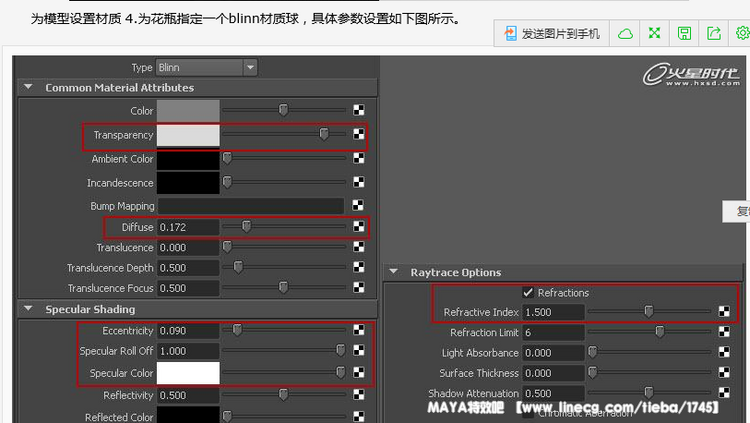Click checker map icon beside Color slider
The image size is (750, 423).
coord(359,110)
